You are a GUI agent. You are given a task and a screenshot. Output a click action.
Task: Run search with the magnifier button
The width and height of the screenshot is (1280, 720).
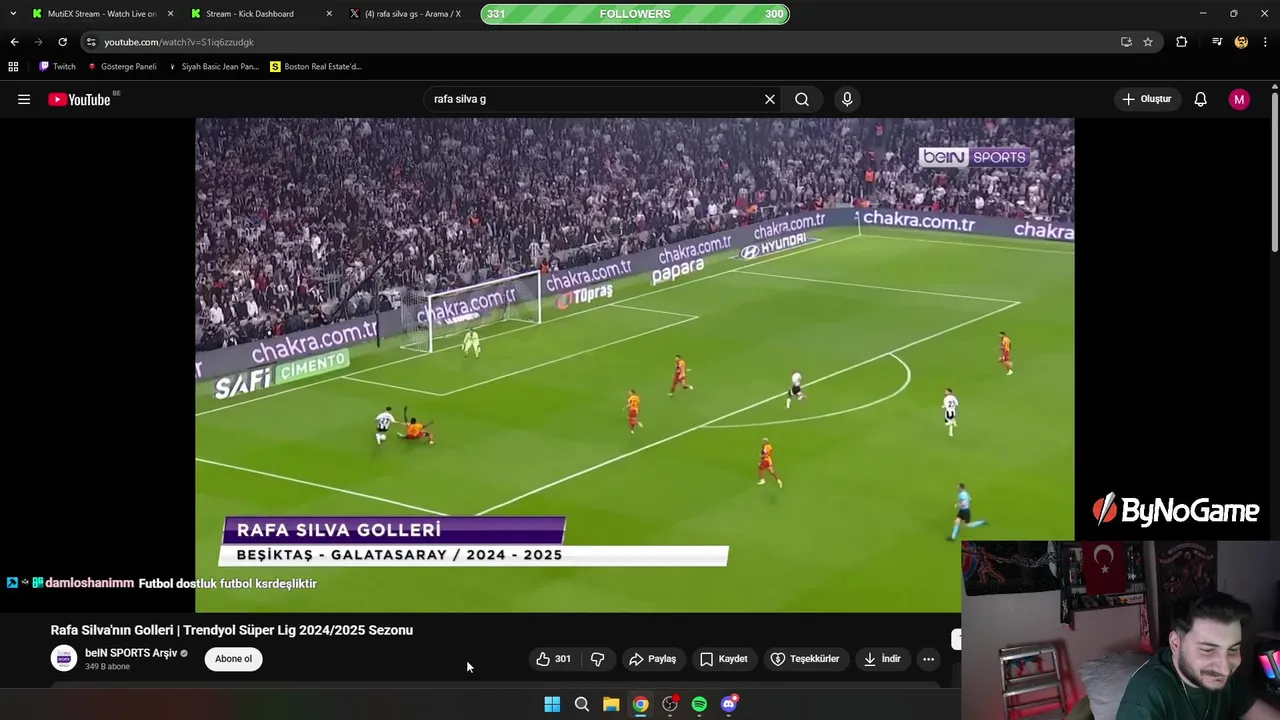point(802,99)
